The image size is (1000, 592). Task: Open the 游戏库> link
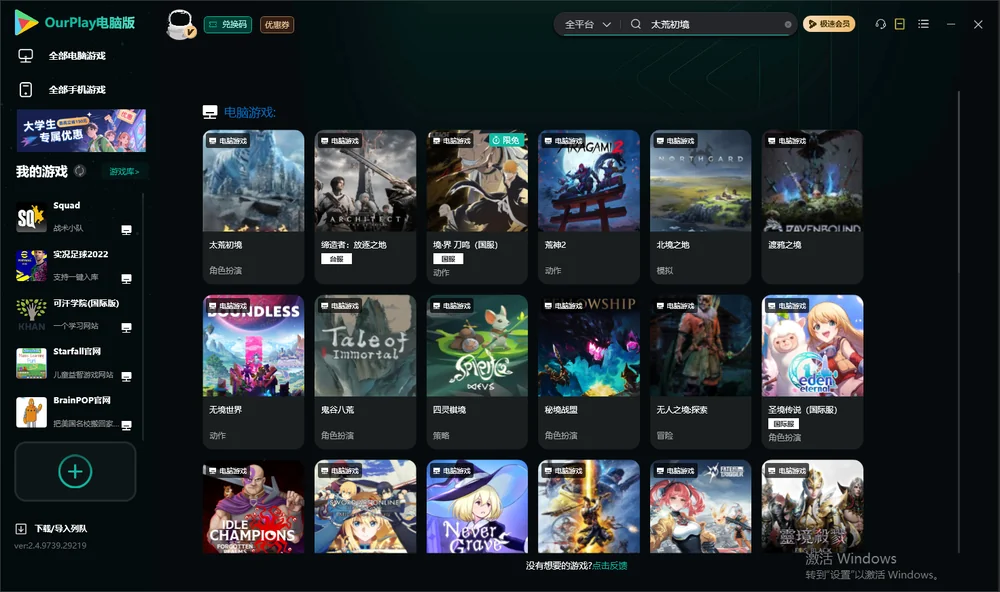click(x=124, y=172)
